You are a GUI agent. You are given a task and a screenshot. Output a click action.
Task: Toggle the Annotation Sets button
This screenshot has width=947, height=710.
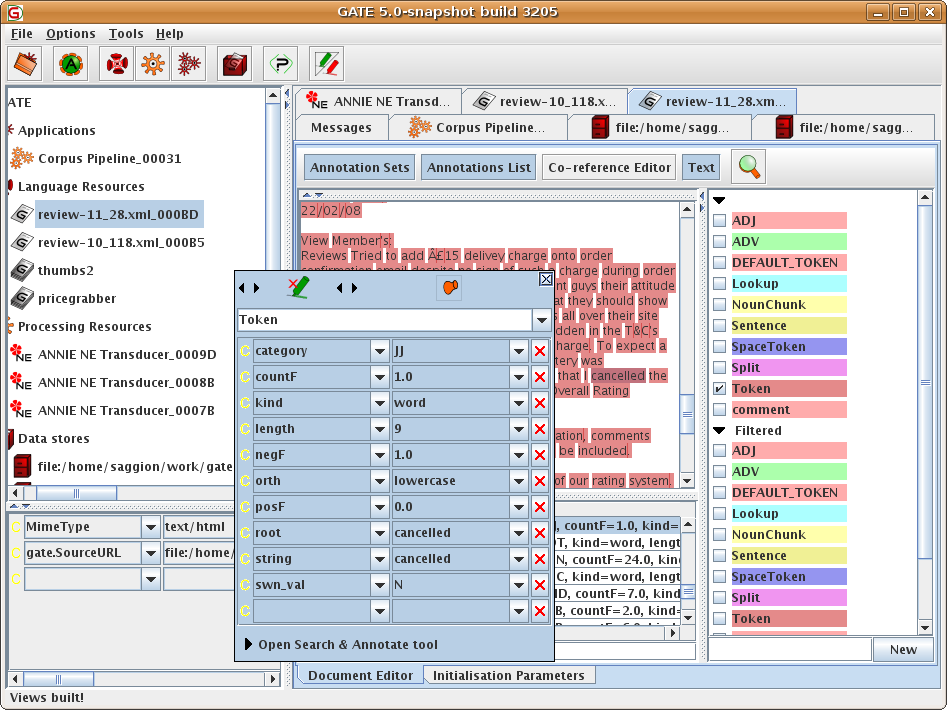point(359,167)
